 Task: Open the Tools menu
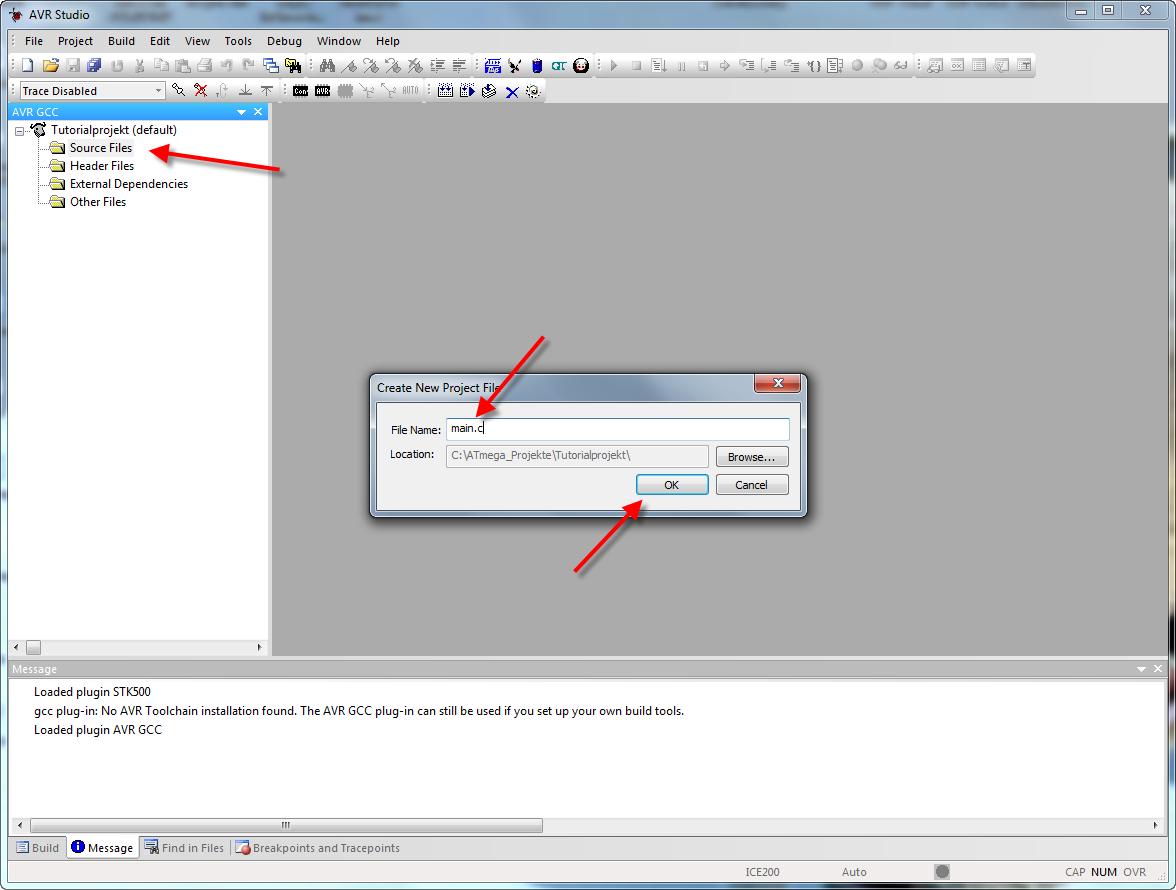point(238,41)
